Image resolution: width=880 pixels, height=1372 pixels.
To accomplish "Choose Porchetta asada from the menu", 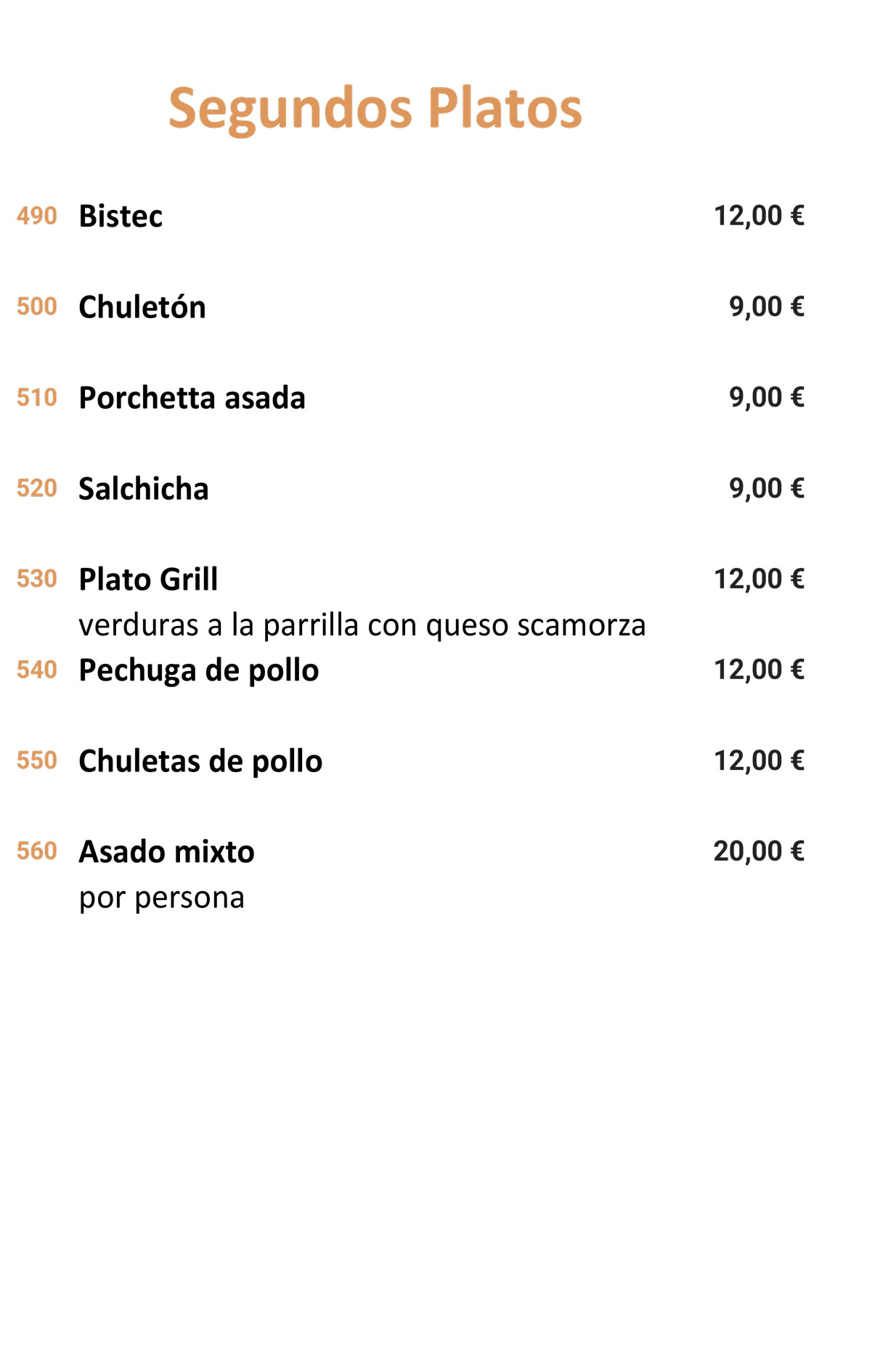I will [192, 397].
